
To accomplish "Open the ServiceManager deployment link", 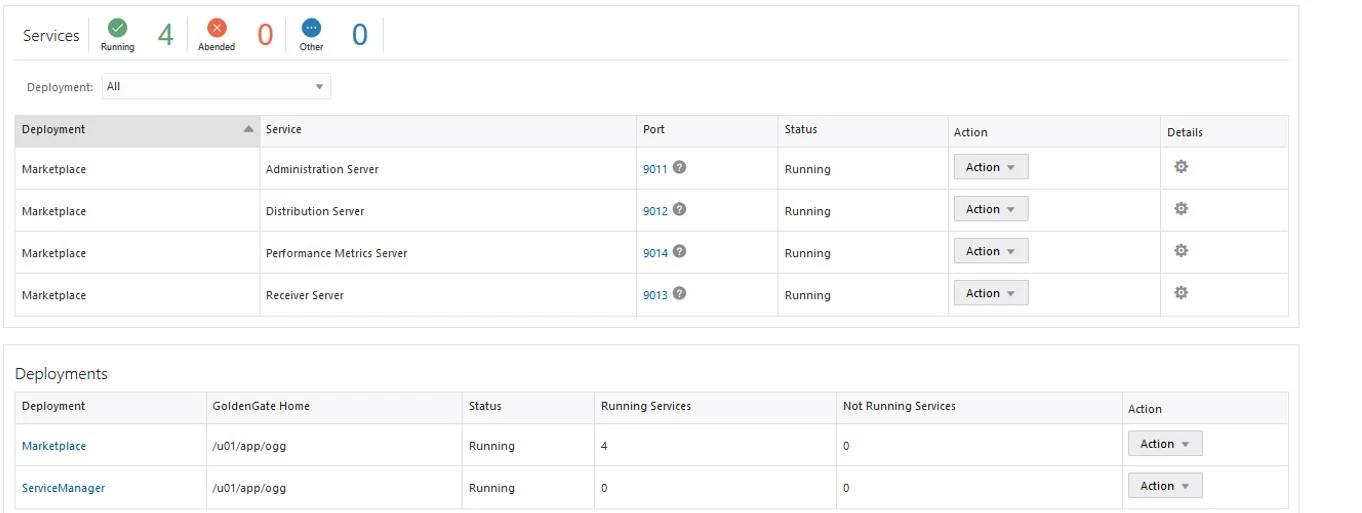I will (x=63, y=488).
